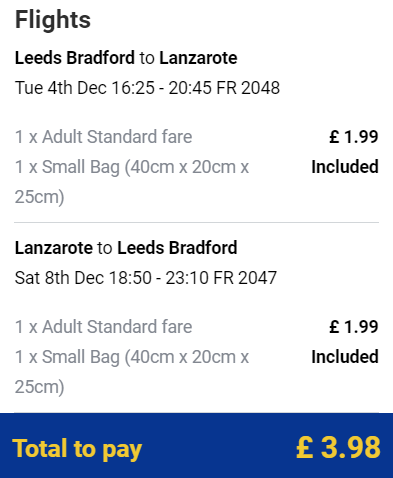Viewport: 393px width, 478px height.
Task: Select the return Small Bag item line
Action: (132, 372)
